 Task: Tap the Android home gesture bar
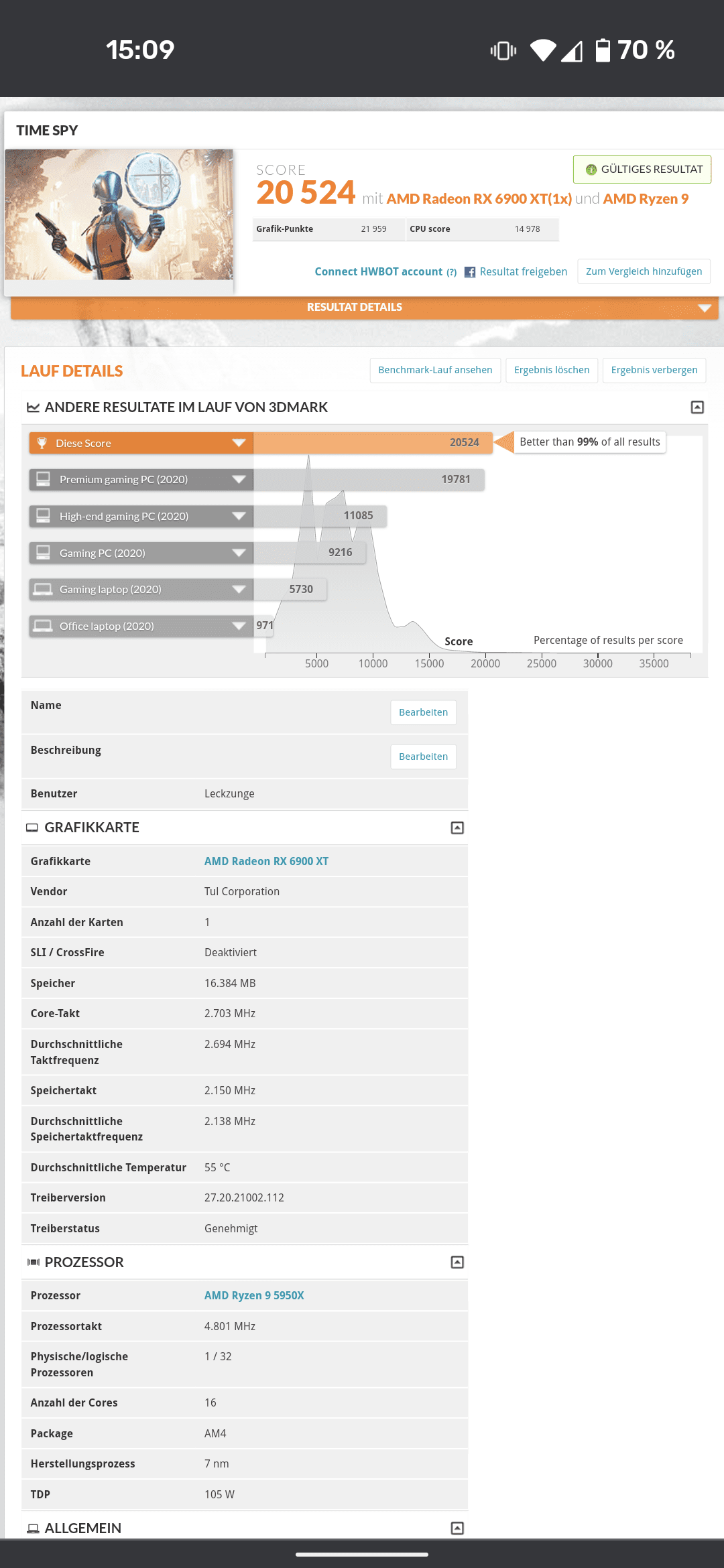[362, 1554]
